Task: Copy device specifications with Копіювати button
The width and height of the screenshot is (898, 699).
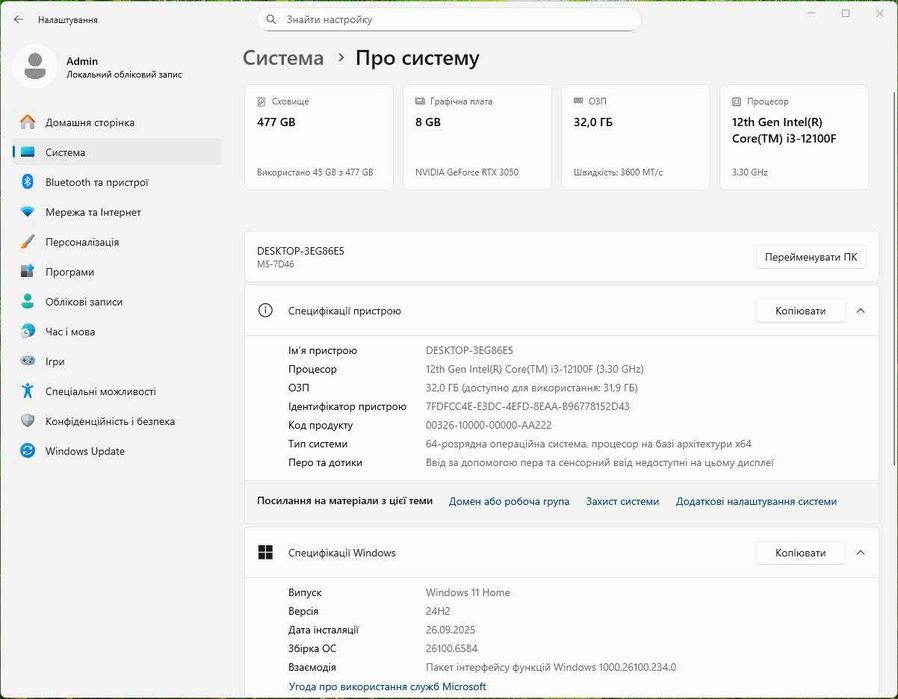Action: 800,311
